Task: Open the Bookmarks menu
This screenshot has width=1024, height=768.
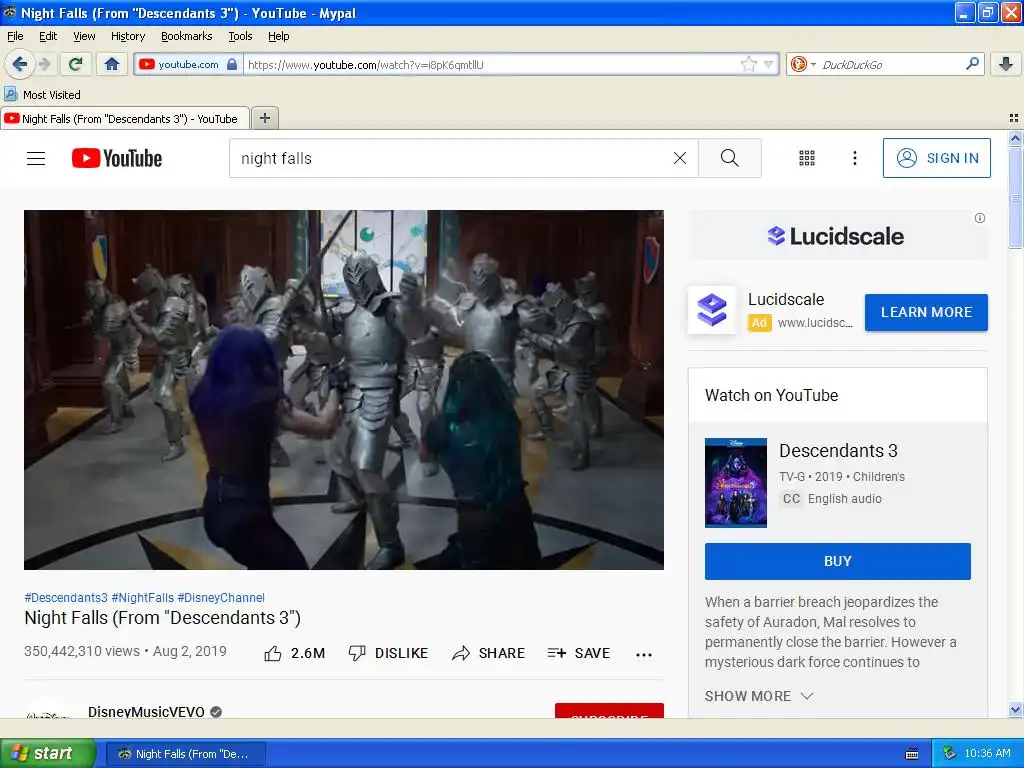Action: (186, 36)
